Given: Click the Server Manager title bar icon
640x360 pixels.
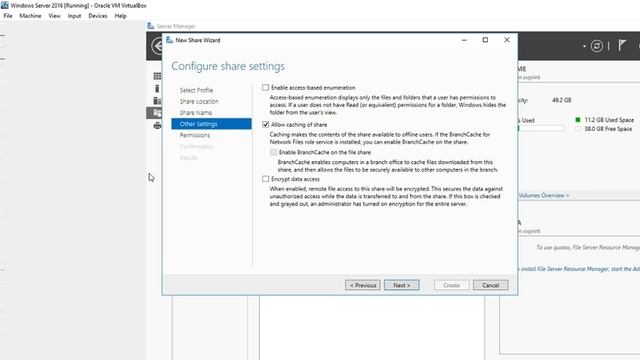Looking at the screenshot, I should pos(151,26).
